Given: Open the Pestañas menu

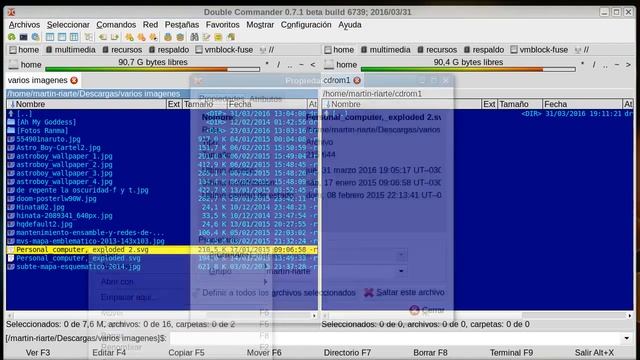Looking at the screenshot, I should tap(182, 25).
